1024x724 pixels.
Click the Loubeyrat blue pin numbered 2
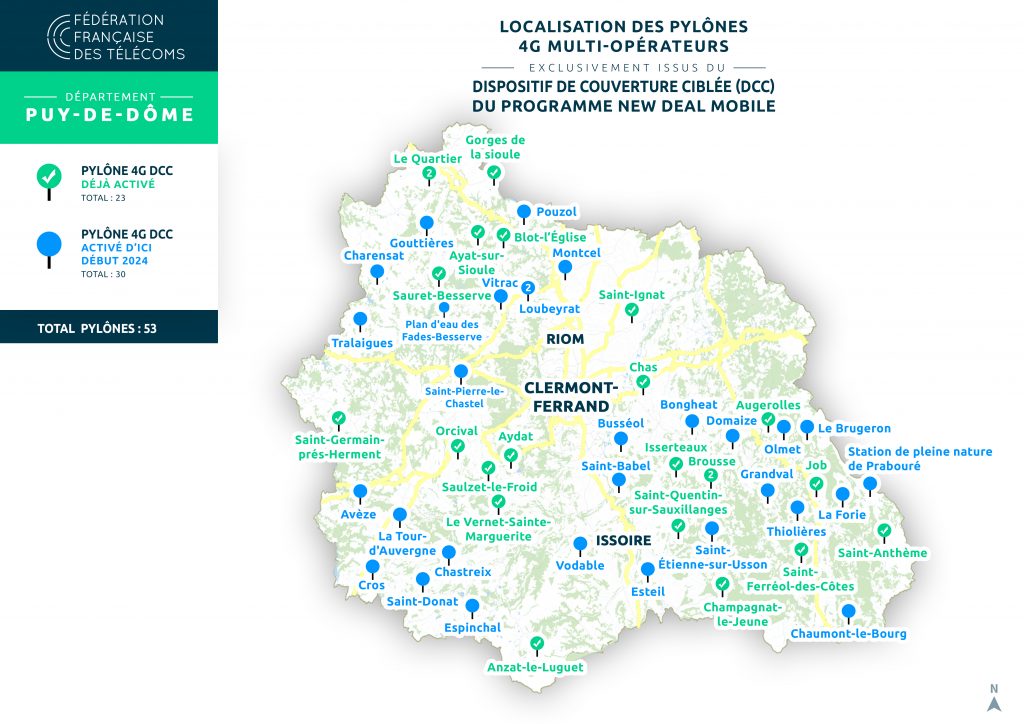click(528, 290)
